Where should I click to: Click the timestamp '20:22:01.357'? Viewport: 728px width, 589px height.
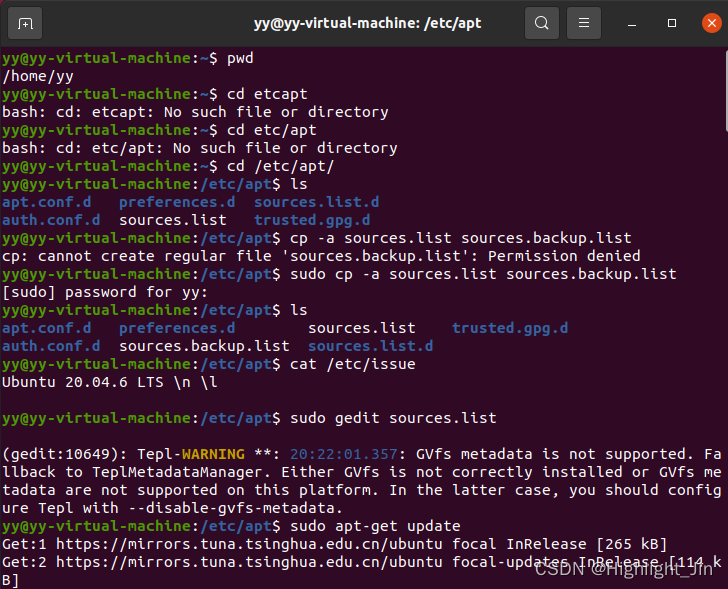tap(344, 454)
